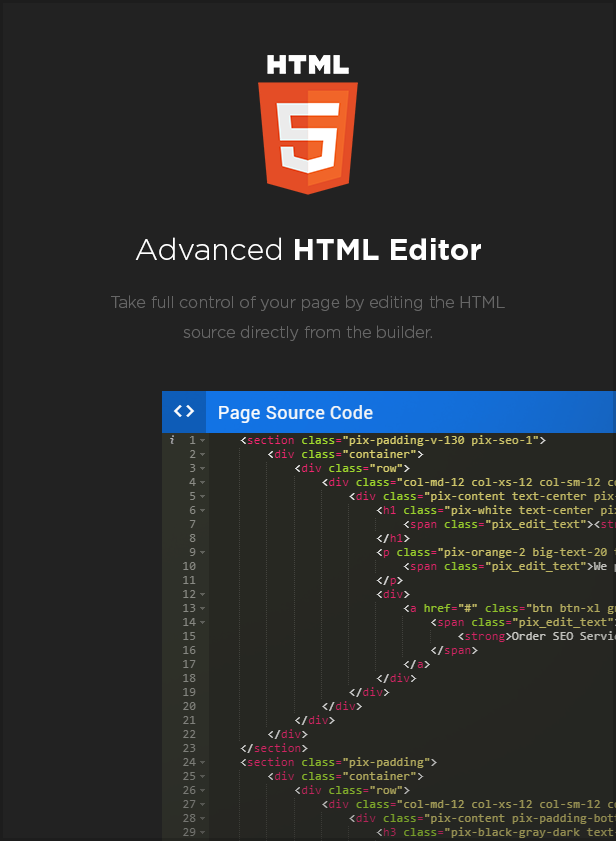This screenshot has height=841, width=616.
Task: Collapse the row div on line 3
Action: (204, 467)
